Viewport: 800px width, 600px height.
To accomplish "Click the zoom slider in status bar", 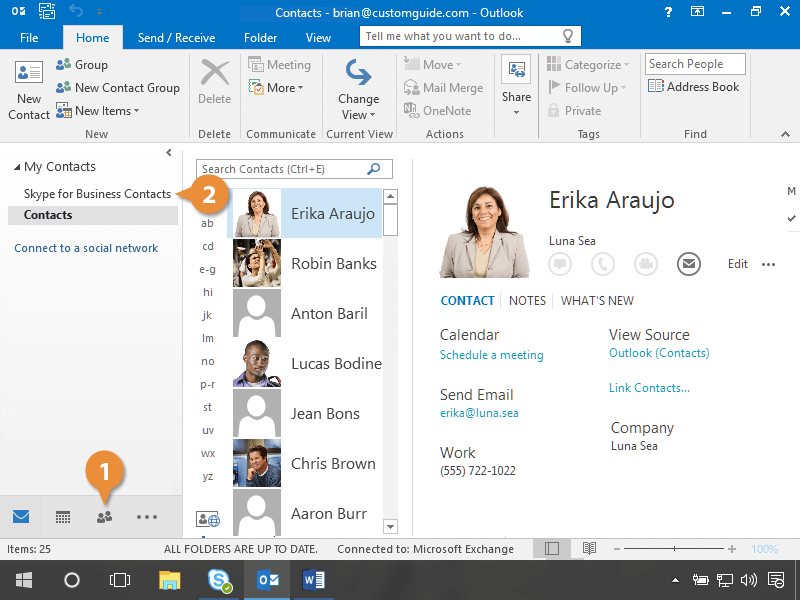I will (x=672, y=549).
